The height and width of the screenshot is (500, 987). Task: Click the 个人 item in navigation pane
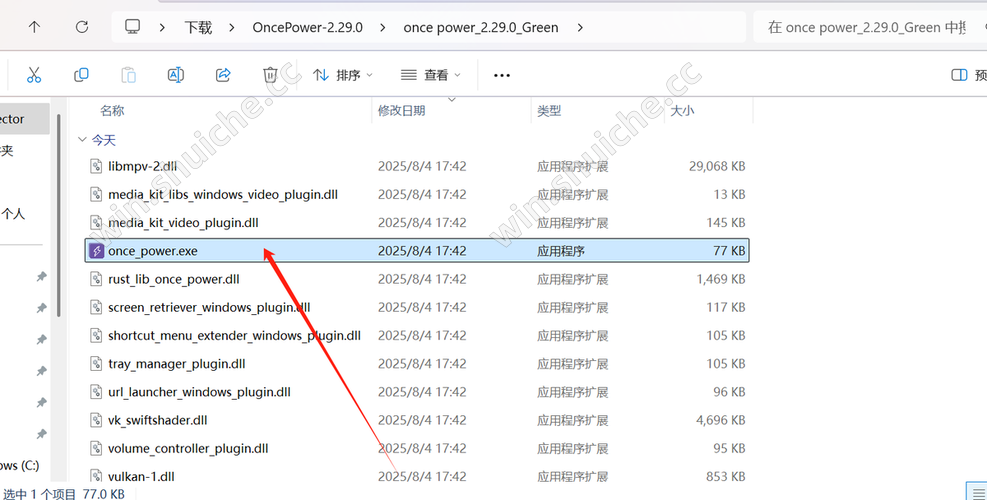(x=13, y=214)
